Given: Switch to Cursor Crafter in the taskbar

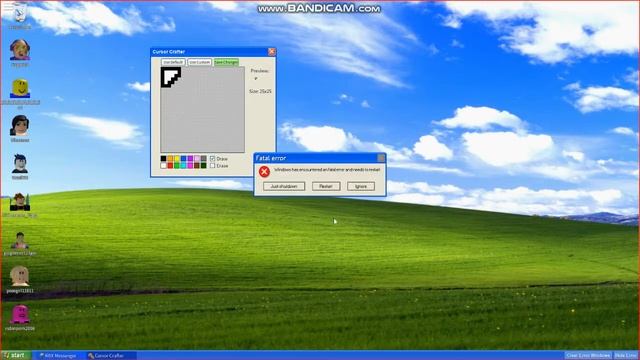Looking at the screenshot, I should (x=111, y=356).
